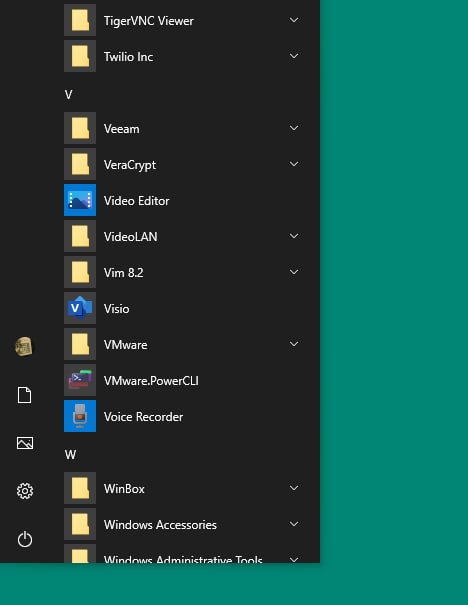
Task: Launch Visio from its blue V icon
Action: click(80, 308)
